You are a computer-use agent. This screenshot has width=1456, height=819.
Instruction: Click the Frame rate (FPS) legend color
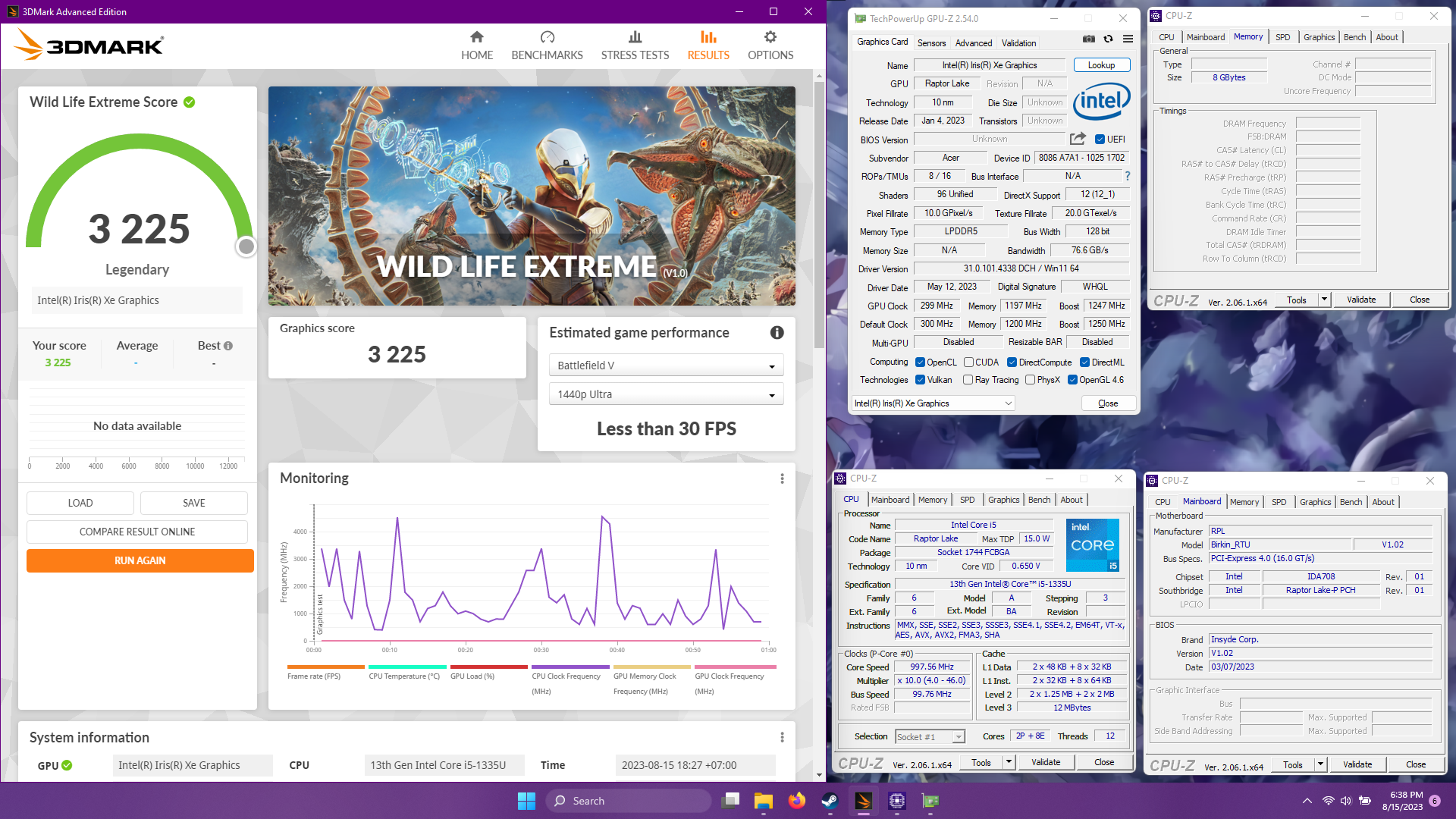[x=326, y=667]
